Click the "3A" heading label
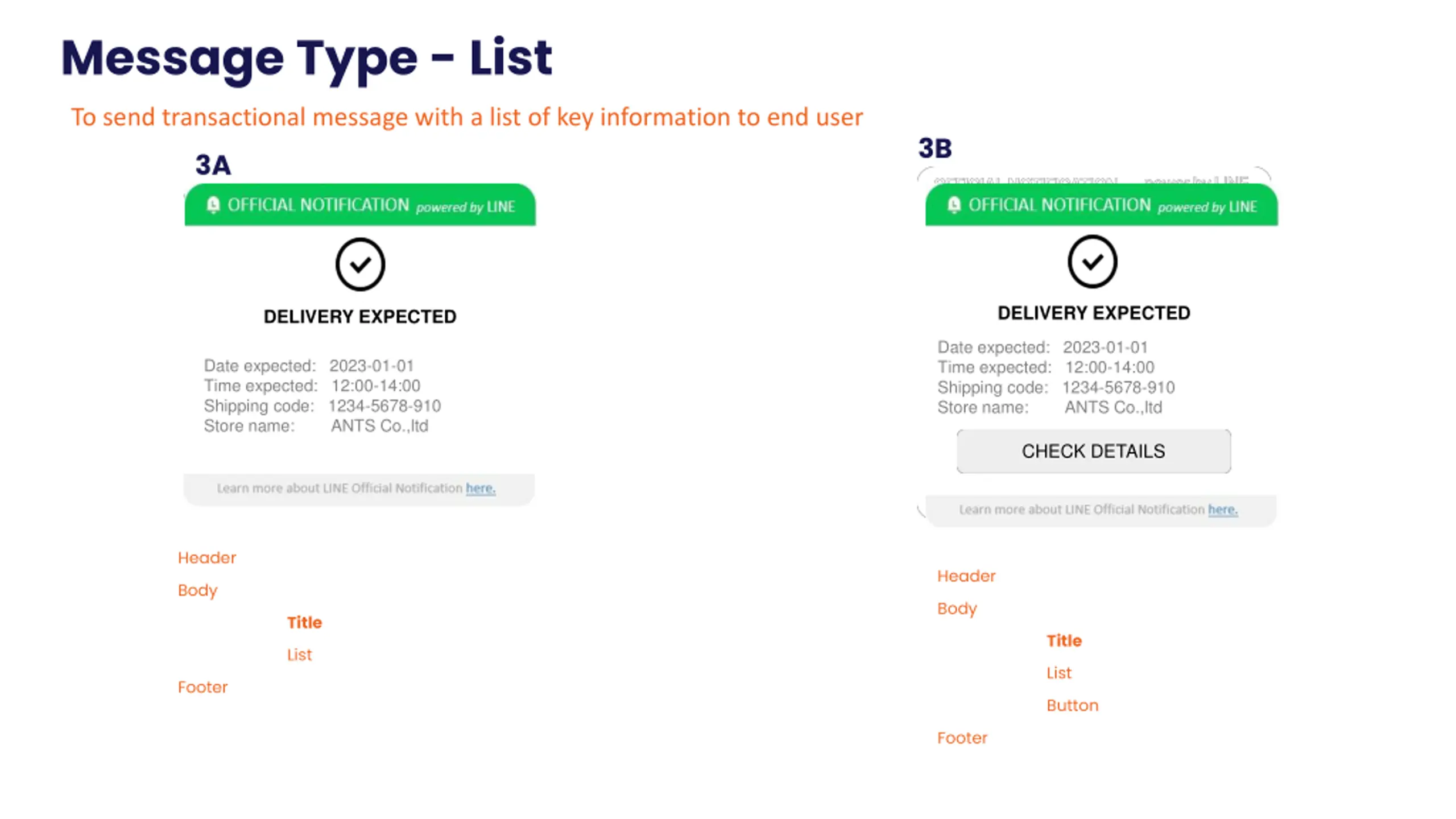The width and height of the screenshot is (1456, 819). tap(213, 166)
